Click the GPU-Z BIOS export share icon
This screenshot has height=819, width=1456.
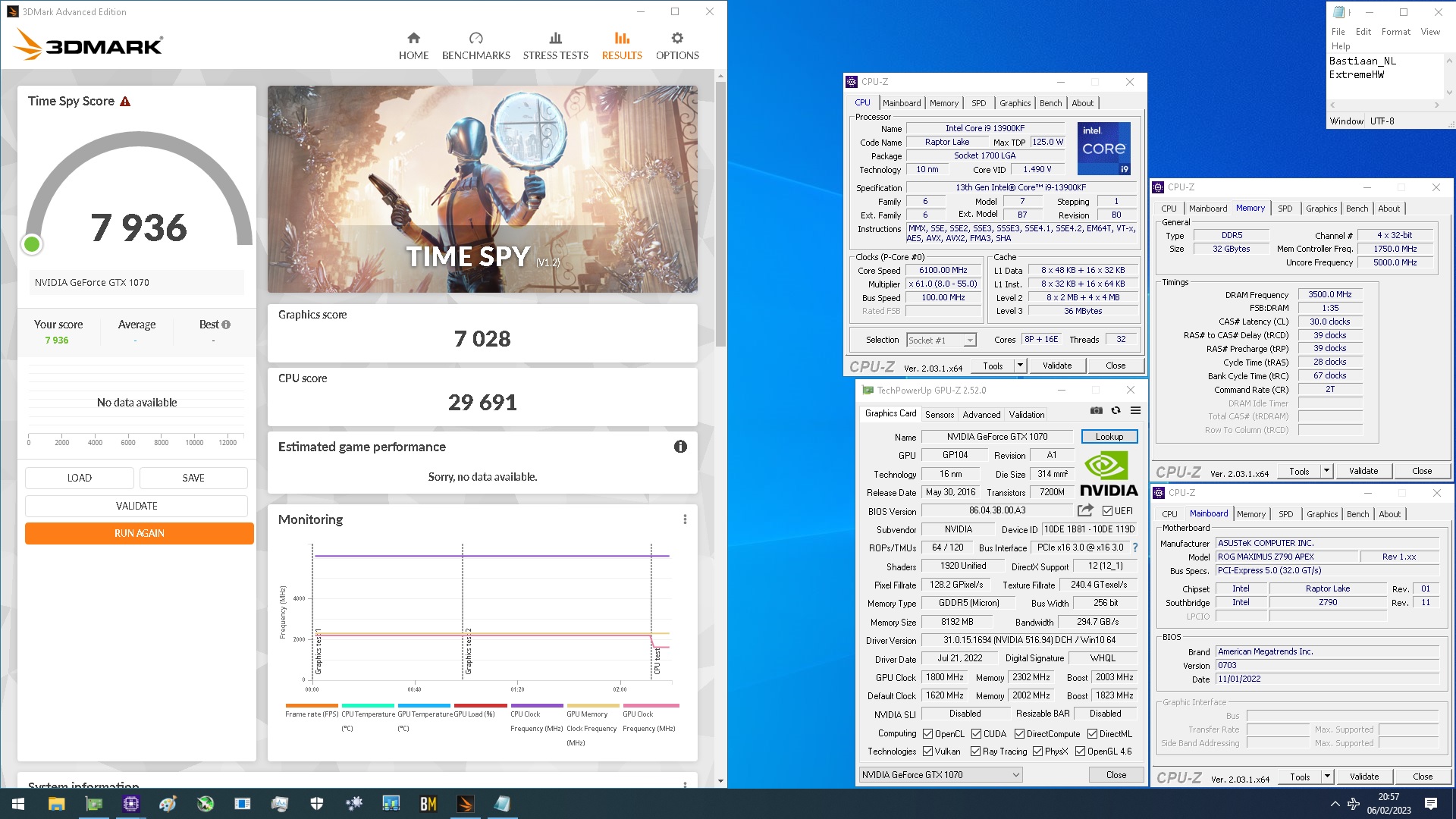tap(1086, 510)
